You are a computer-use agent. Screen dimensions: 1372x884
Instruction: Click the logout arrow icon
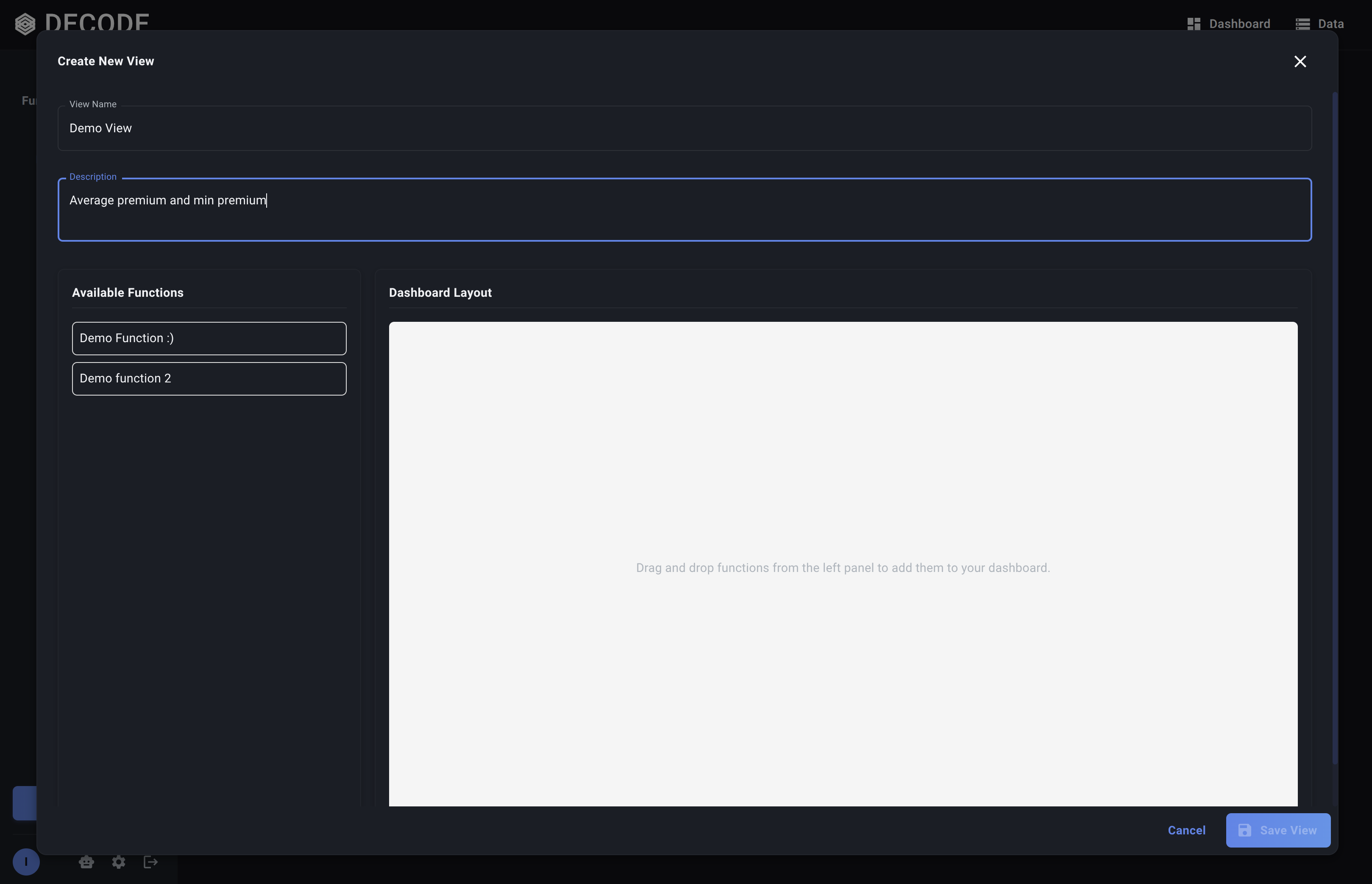[x=150, y=862]
